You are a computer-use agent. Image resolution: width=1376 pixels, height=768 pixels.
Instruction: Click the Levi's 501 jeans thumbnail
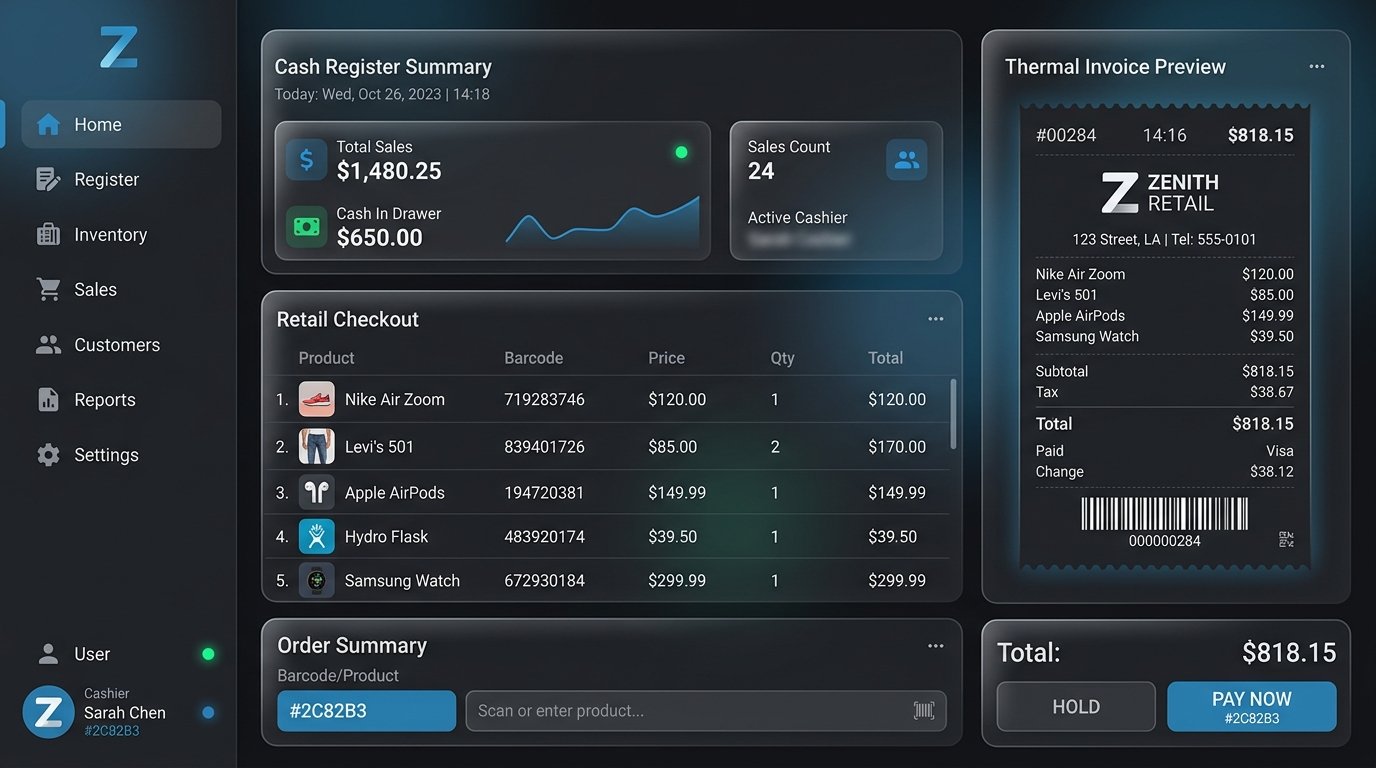[316, 446]
